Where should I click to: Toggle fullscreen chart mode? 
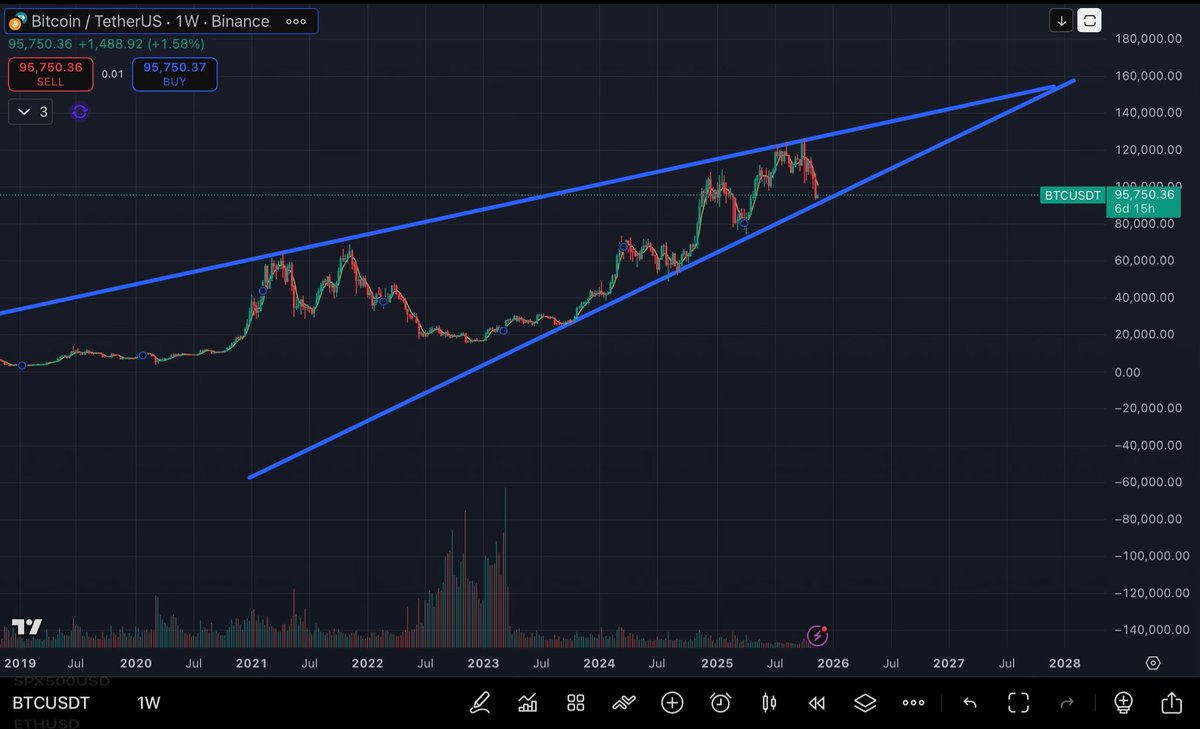(1018, 702)
